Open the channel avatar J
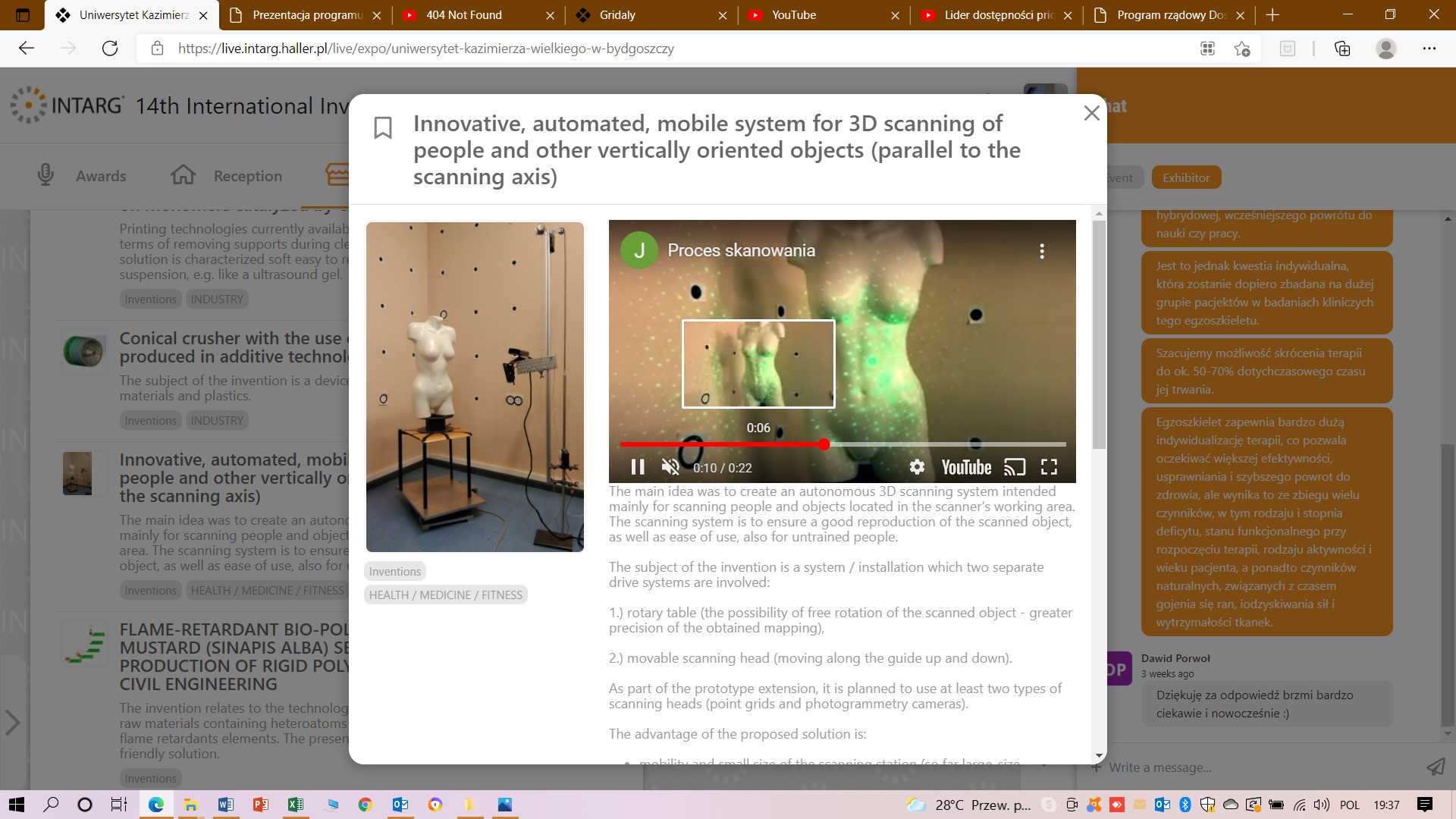1456x819 pixels. click(x=639, y=250)
